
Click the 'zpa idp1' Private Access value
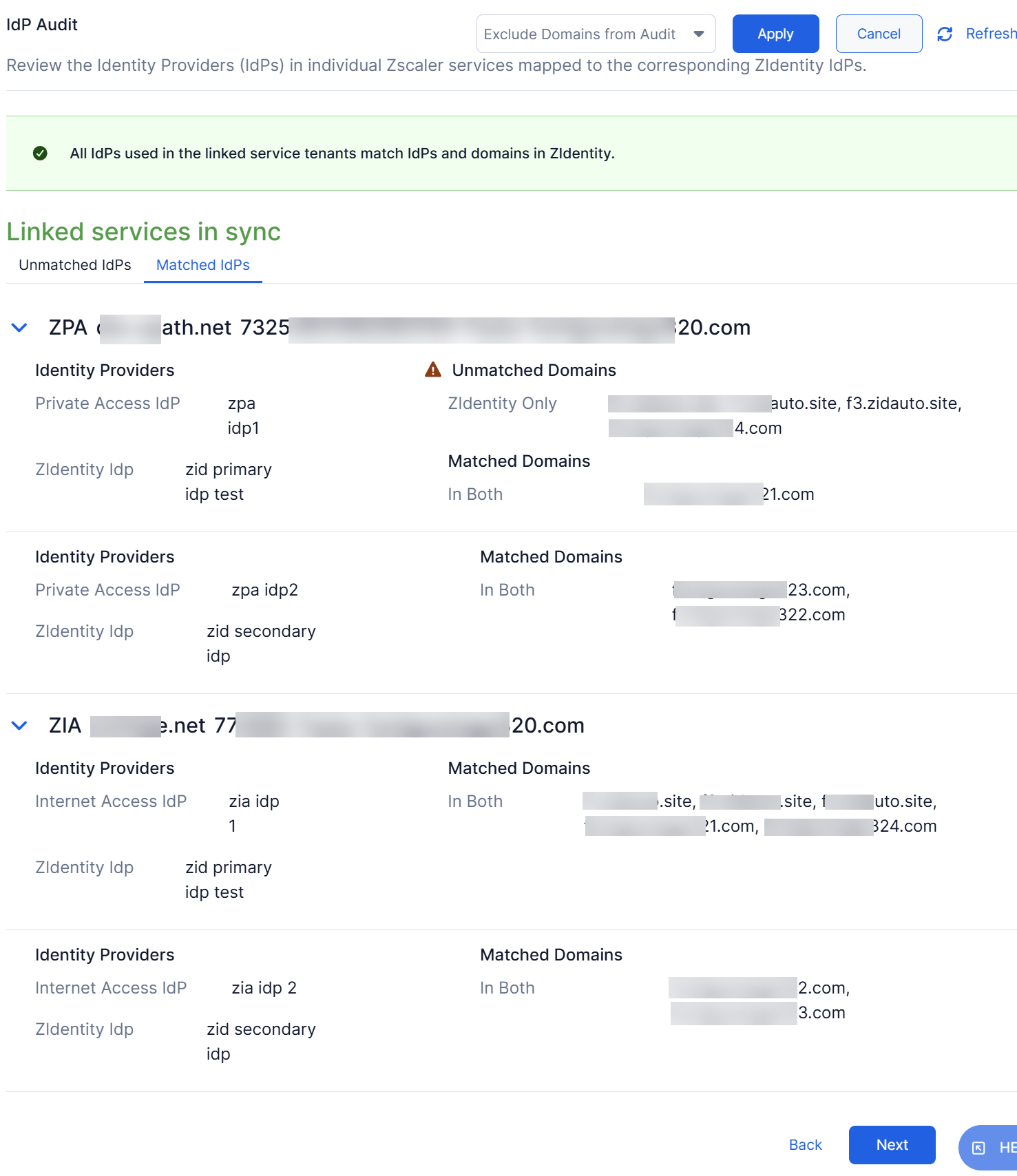pyautogui.click(x=244, y=416)
